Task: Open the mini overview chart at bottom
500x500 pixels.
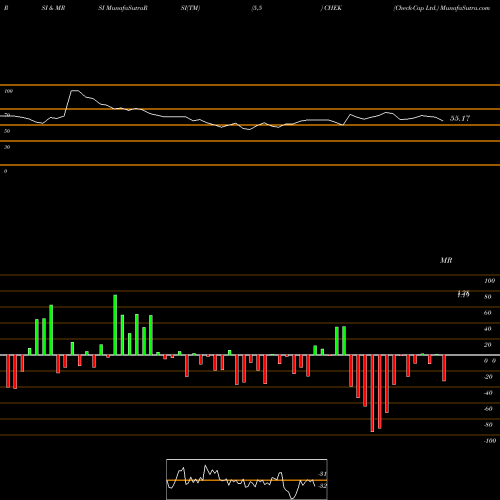Action: pos(247,479)
